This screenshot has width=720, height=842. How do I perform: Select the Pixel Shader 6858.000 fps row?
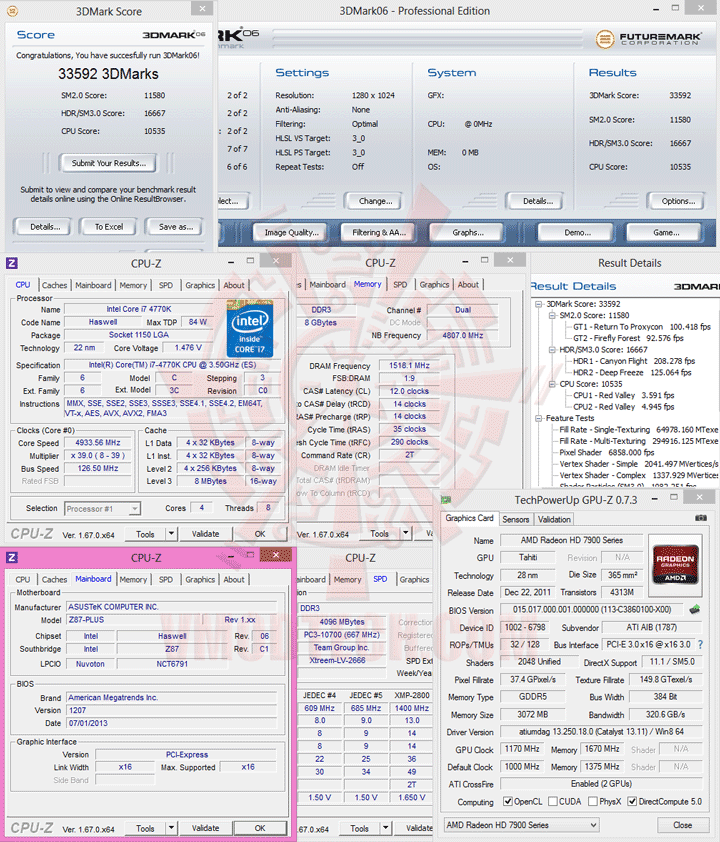(x=607, y=453)
